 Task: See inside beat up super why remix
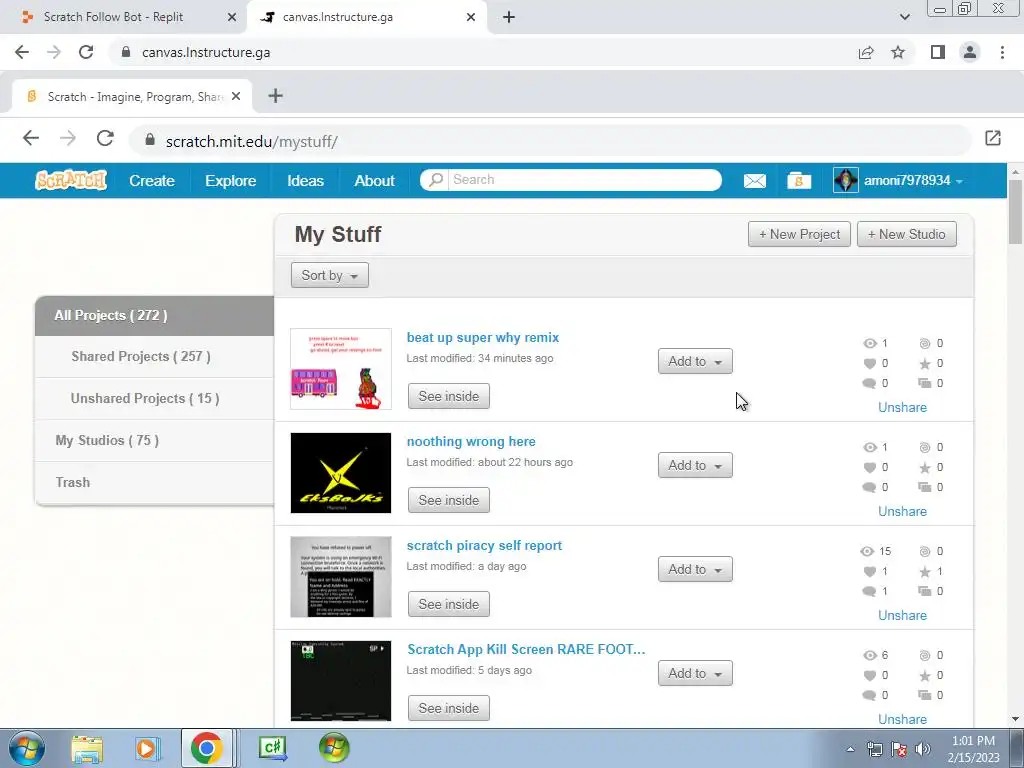click(449, 396)
